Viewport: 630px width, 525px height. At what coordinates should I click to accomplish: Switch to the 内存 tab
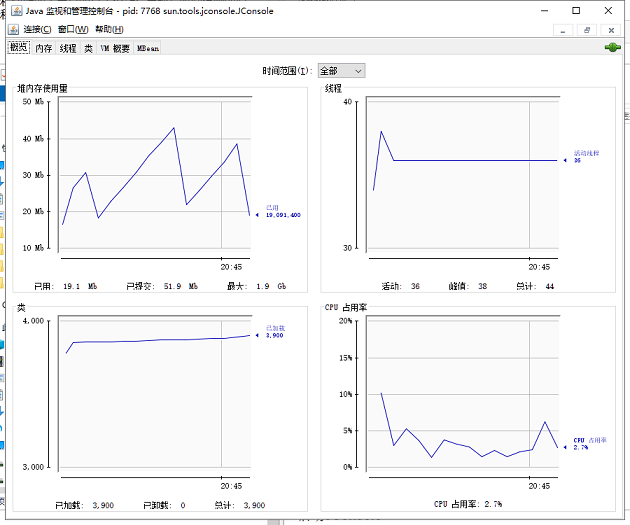coord(44,48)
